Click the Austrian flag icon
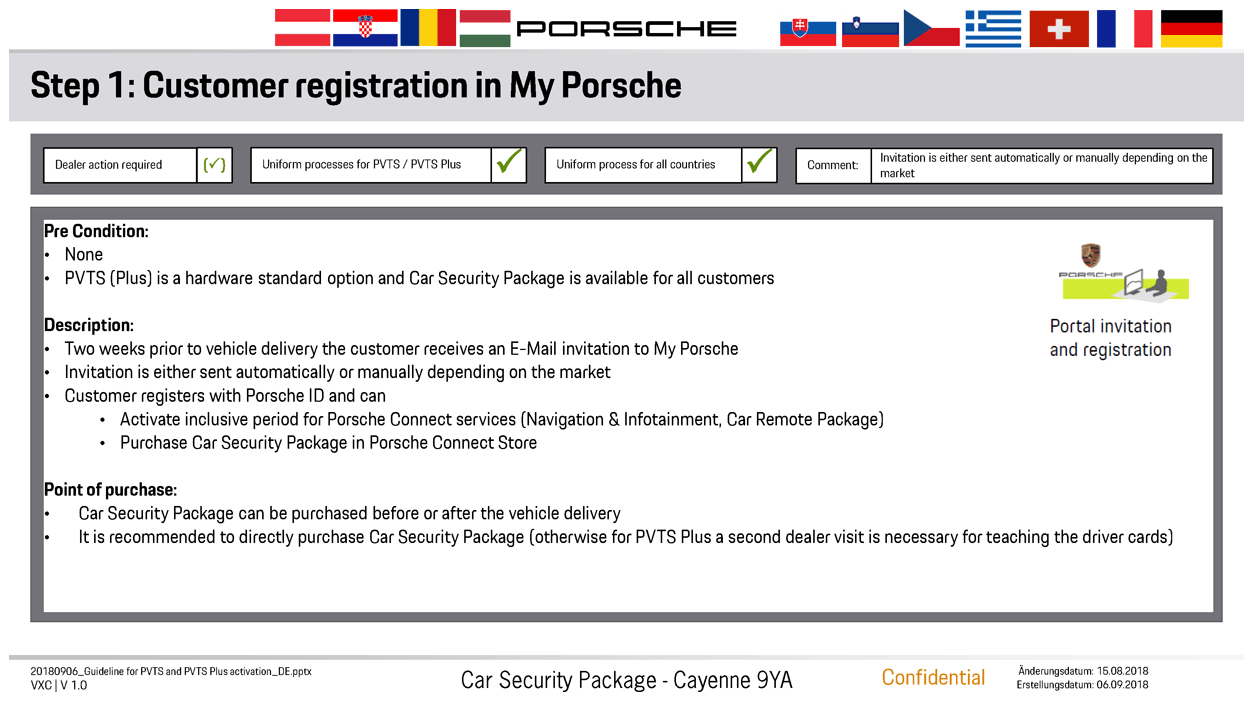 302,28
